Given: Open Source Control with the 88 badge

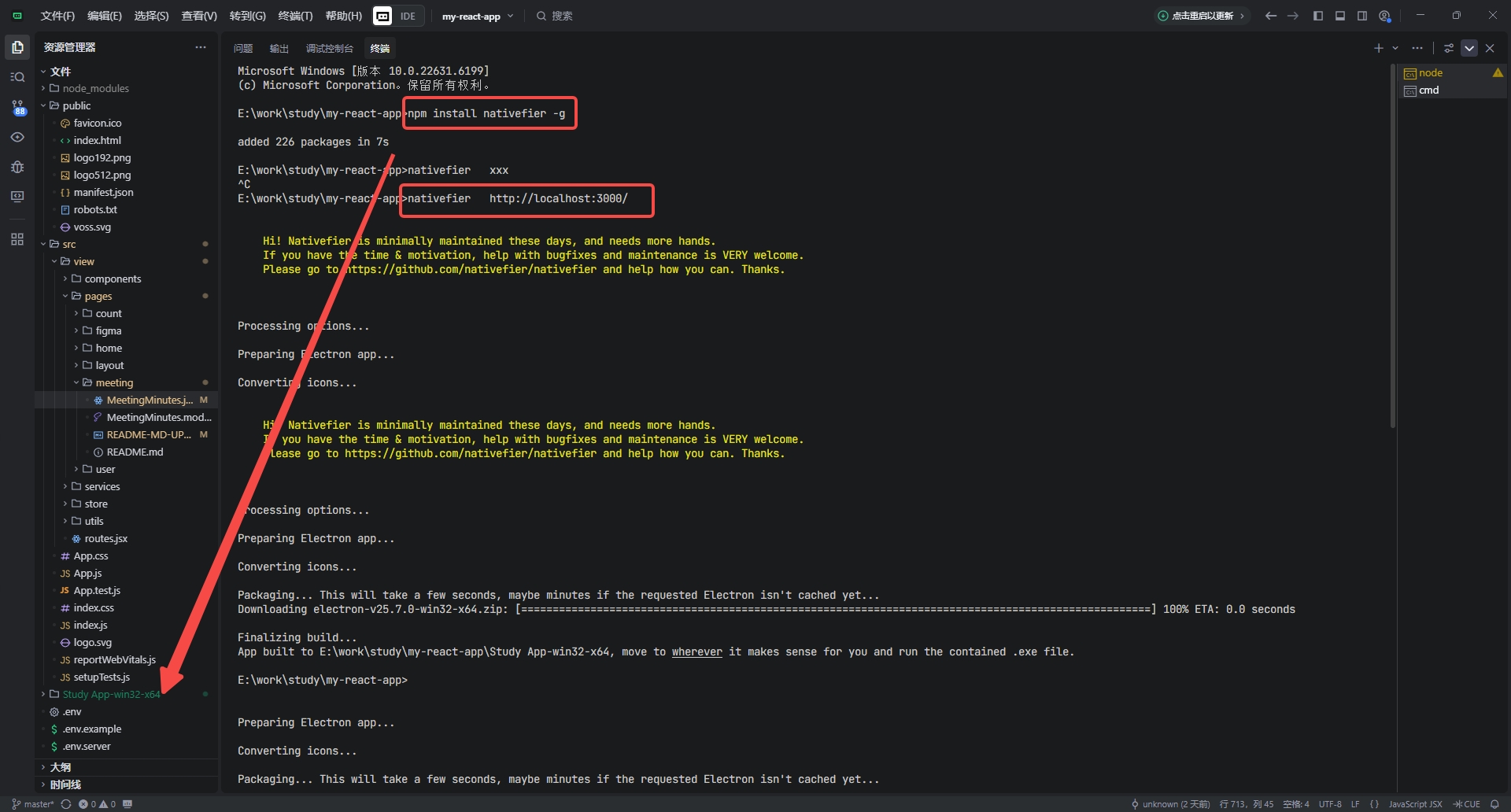Looking at the screenshot, I should [17, 107].
